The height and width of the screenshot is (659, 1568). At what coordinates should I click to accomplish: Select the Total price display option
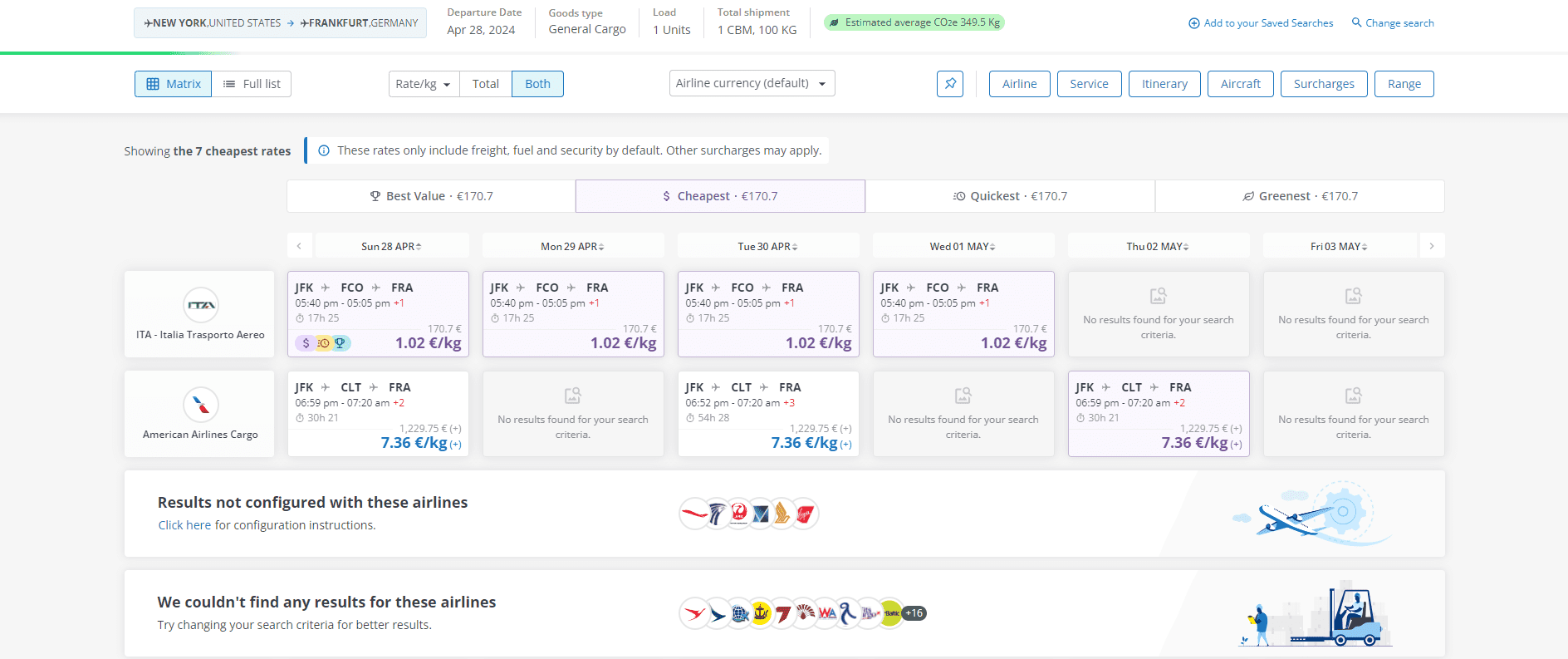tap(486, 84)
